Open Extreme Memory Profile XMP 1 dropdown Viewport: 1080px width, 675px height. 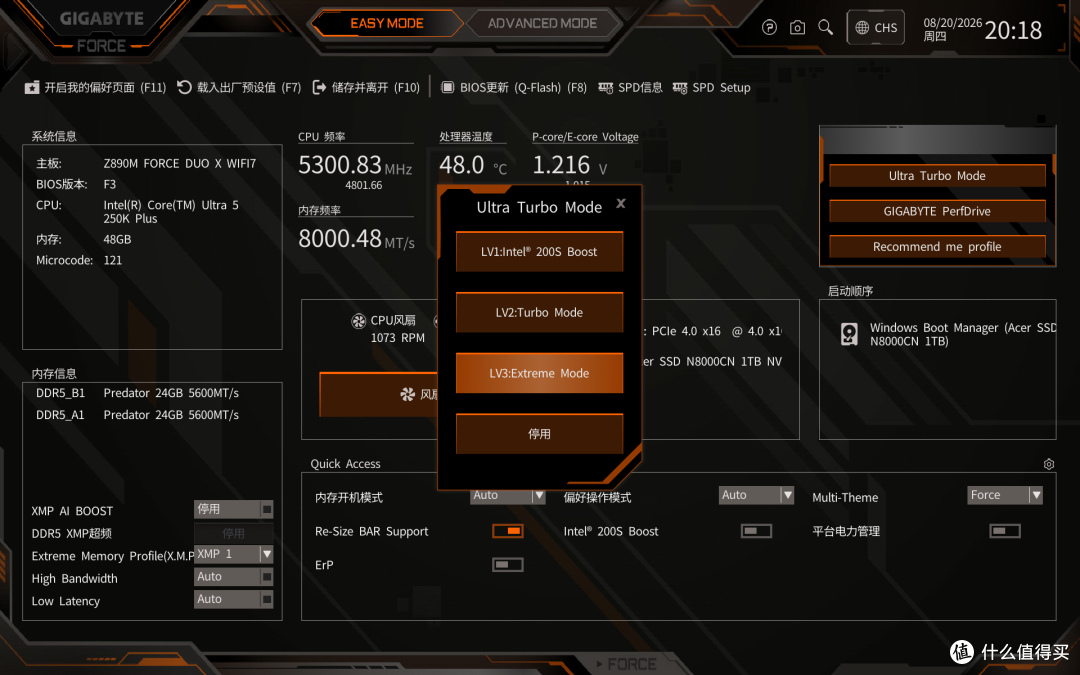coord(233,554)
